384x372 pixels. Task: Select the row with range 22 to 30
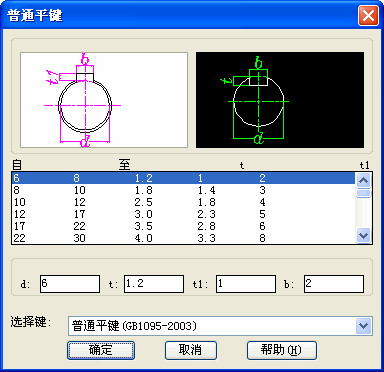click(184, 238)
